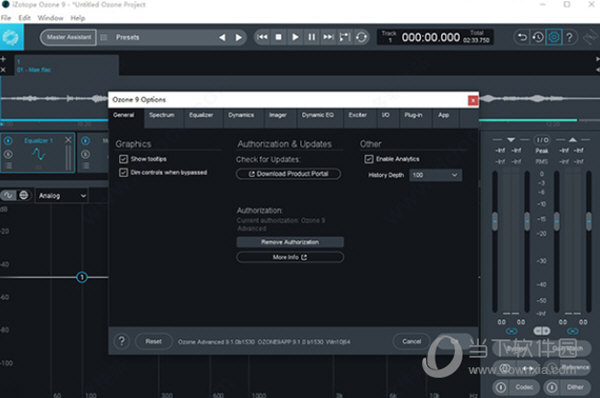Click the Remove Authorization button
Image resolution: width=600 pixels, height=398 pixels.
290,242
